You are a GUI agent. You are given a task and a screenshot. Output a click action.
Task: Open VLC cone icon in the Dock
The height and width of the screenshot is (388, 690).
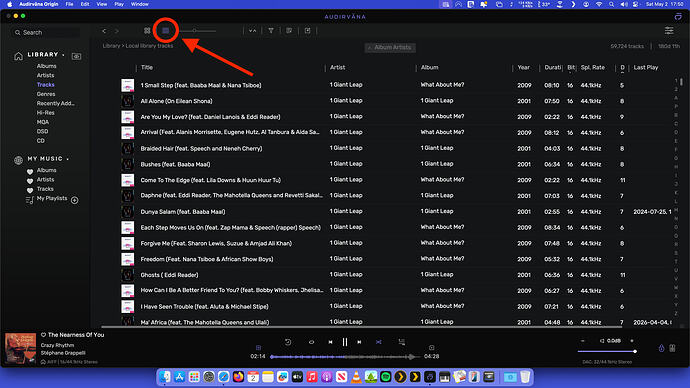coord(356,377)
